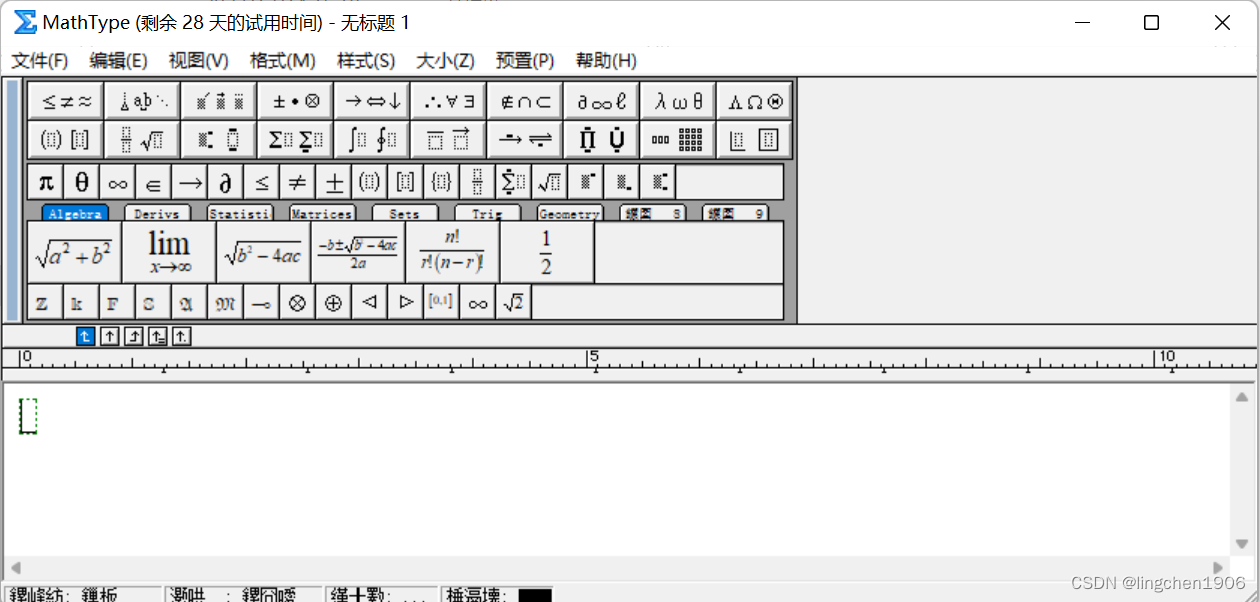Click the vertical scrollbar down arrow

coord(1242,544)
